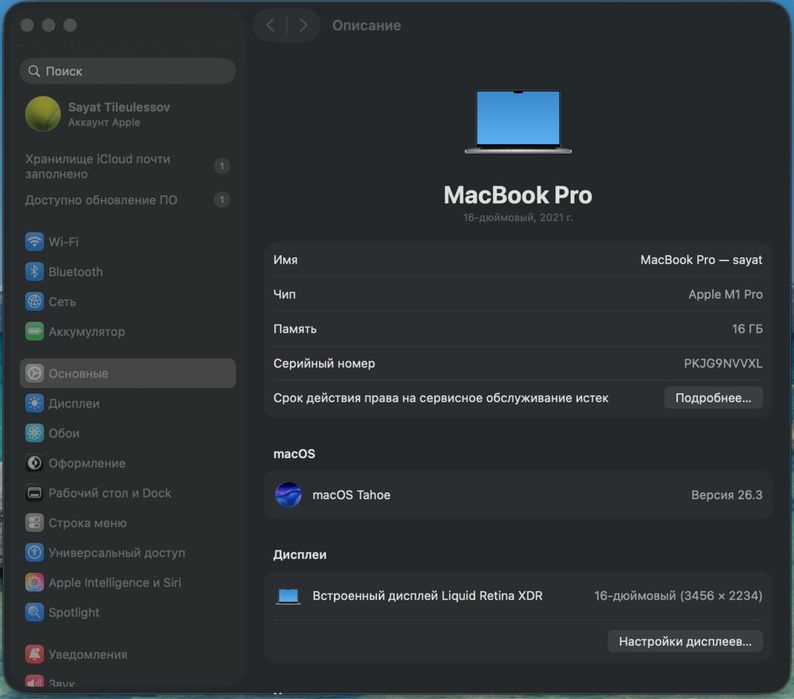Close the System Settings window
Screen dimensions: 794x699
(x=27, y=25)
